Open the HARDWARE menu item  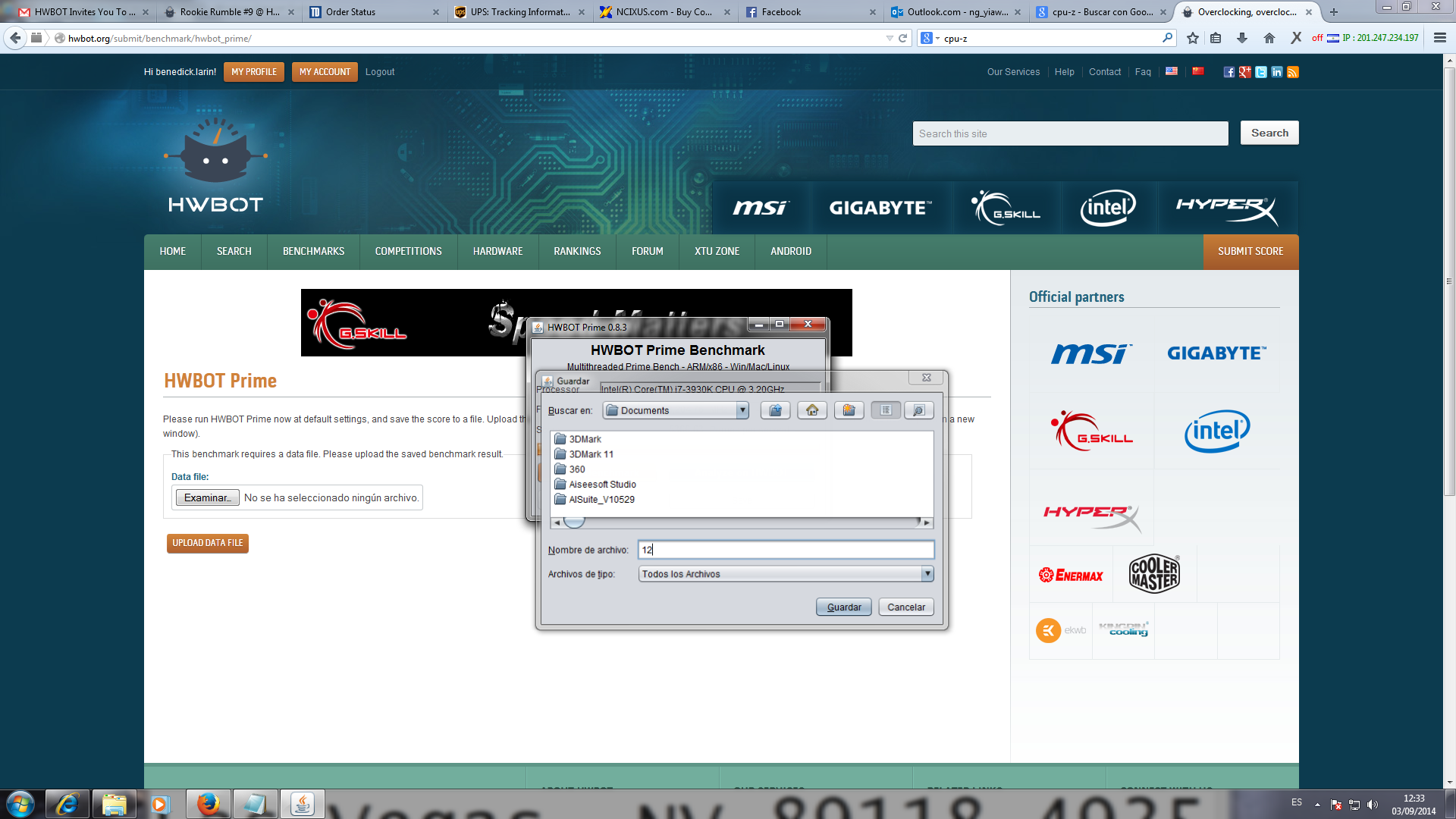pyautogui.click(x=497, y=252)
